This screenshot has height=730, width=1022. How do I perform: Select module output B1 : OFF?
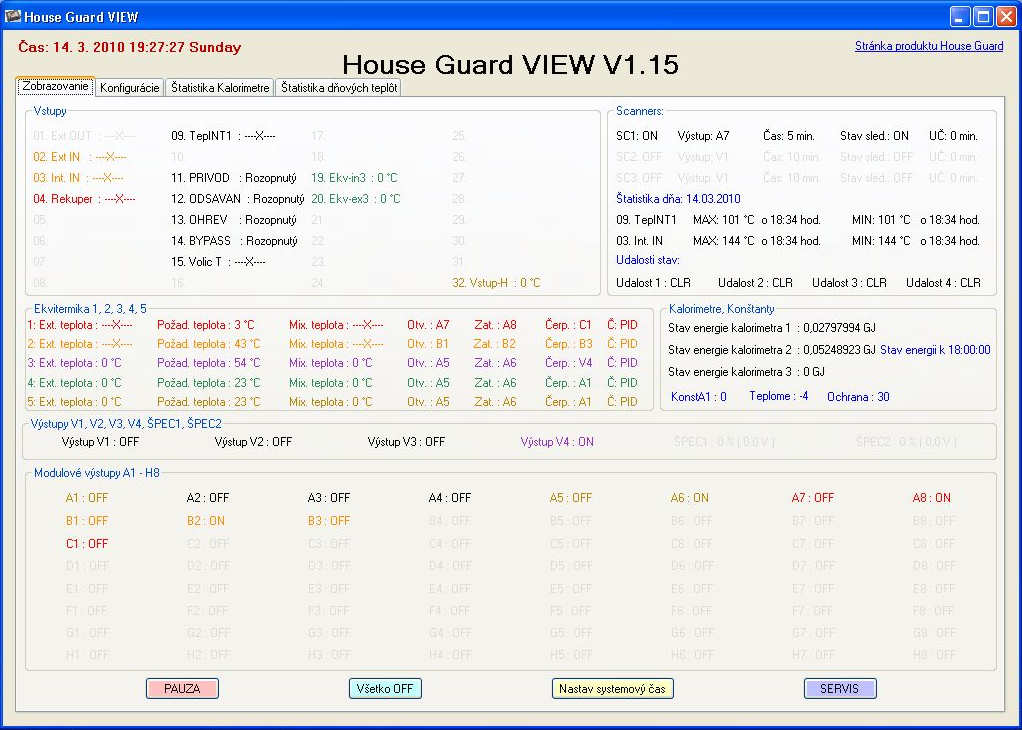click(87, 521)
